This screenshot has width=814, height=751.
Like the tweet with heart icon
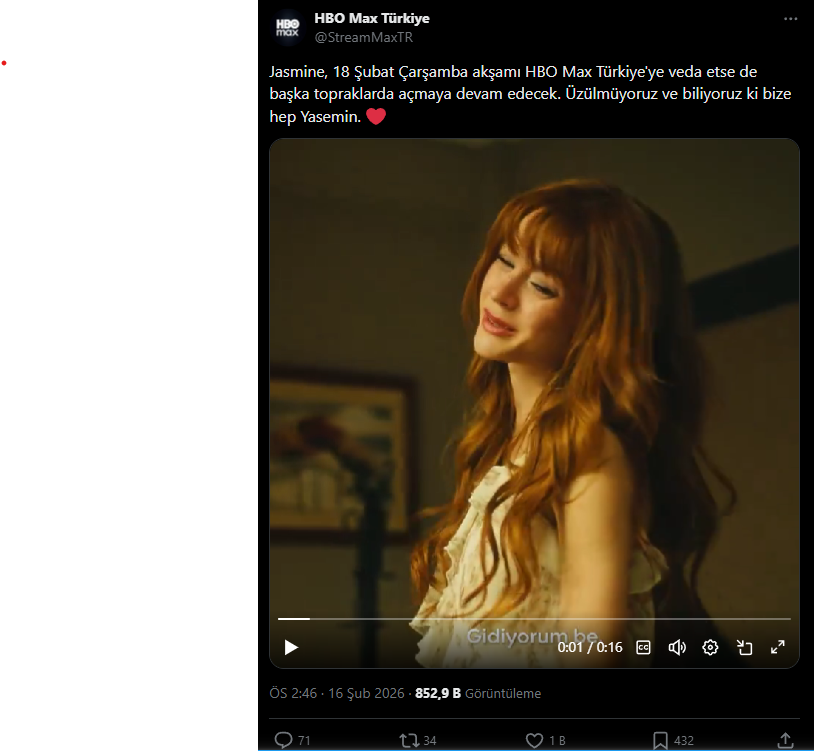coord(535,740)
